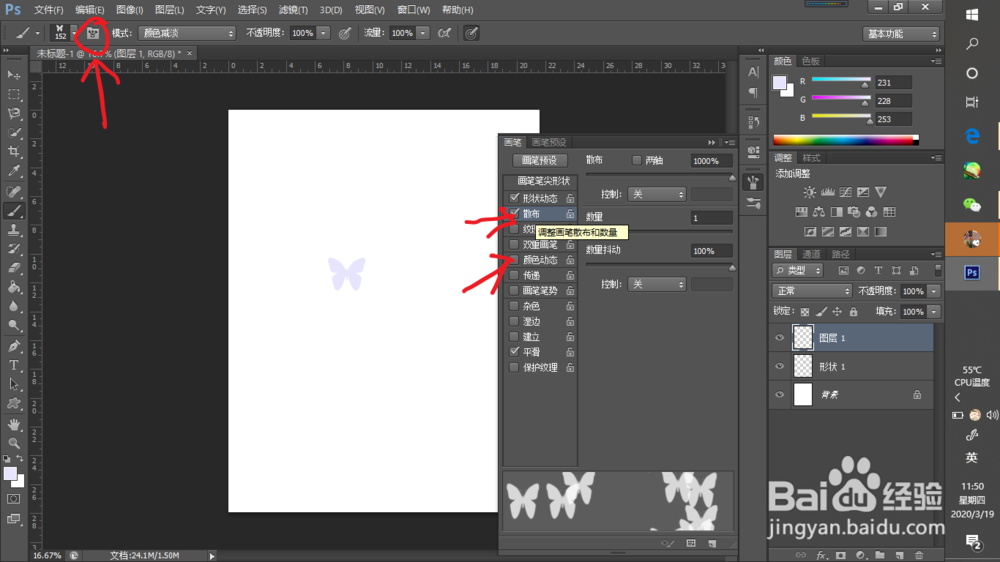Hide the 形状 1 layer

pos(779,366)
